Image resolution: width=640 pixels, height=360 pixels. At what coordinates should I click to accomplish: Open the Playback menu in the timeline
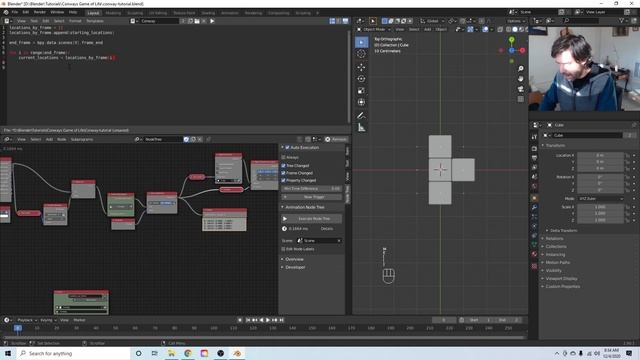pos(27,320)
